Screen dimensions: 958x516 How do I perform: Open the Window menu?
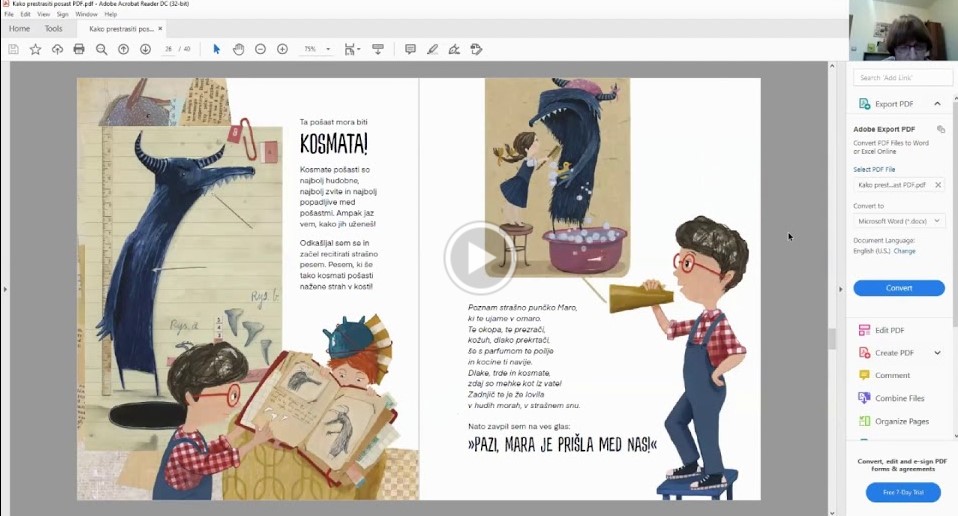(x=86, y=14)
